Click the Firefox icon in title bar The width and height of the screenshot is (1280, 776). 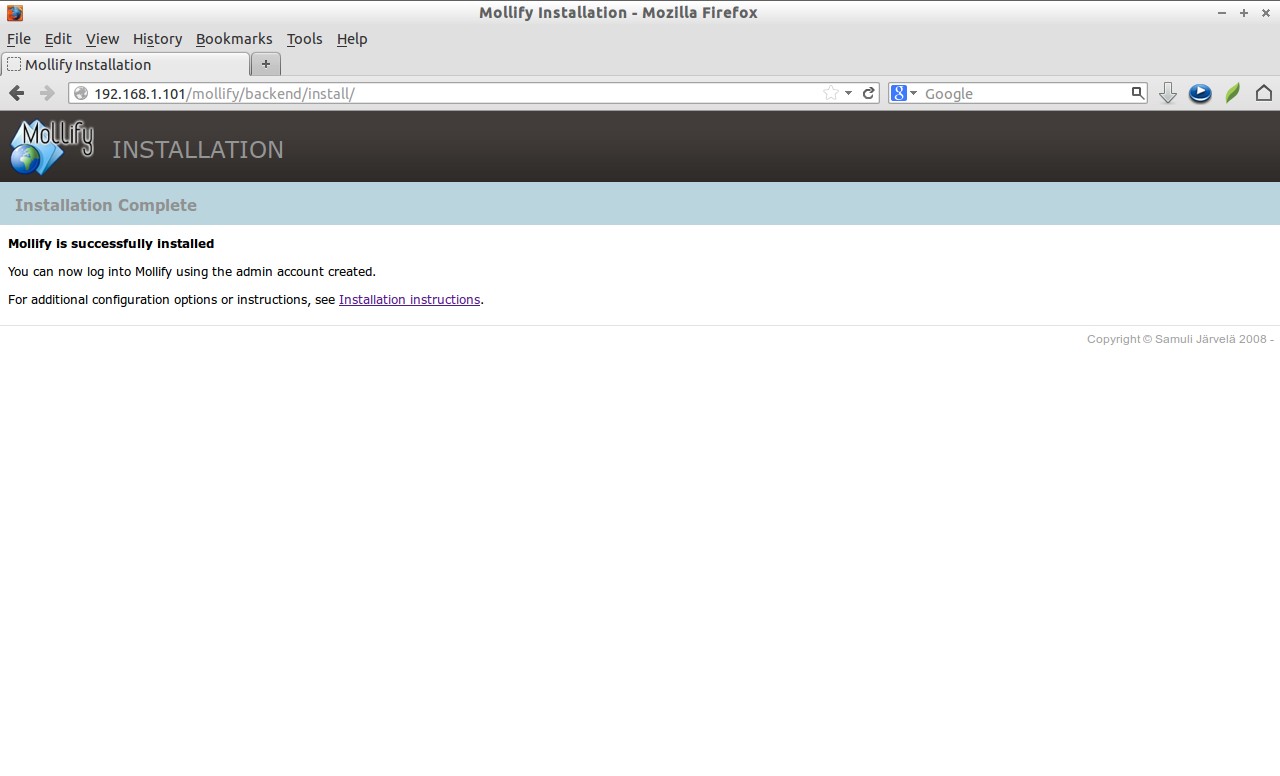click(x=14, y=13)
